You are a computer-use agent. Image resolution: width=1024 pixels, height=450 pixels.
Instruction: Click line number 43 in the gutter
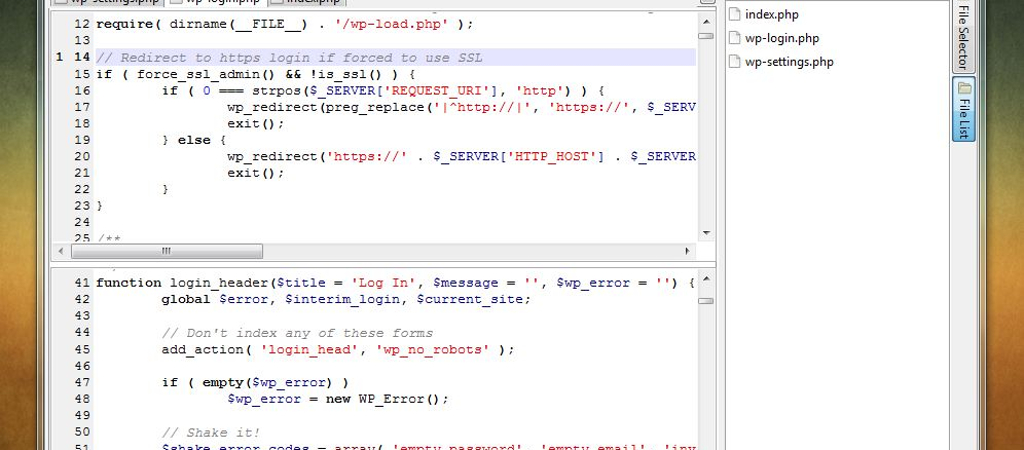click(x=81, y=315)
